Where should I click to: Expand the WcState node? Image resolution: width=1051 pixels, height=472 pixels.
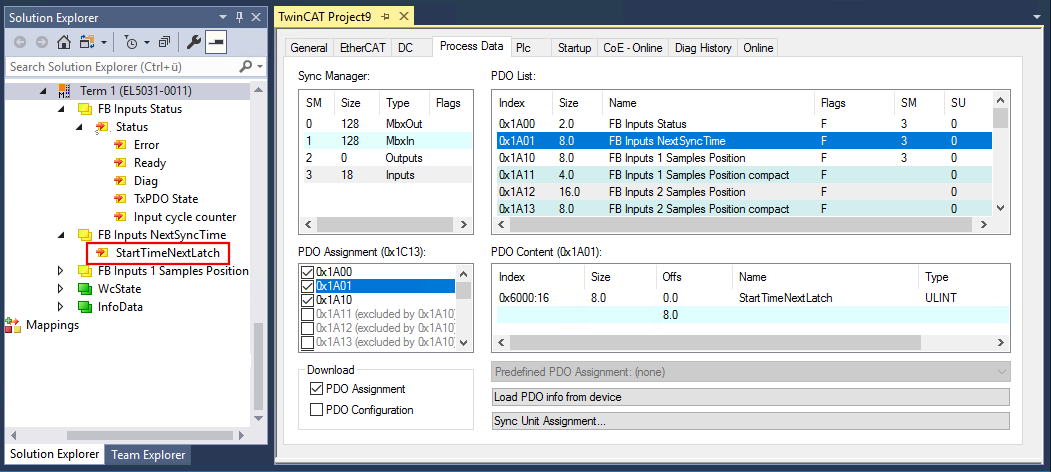pyautogui.click(x=61, y=289)
